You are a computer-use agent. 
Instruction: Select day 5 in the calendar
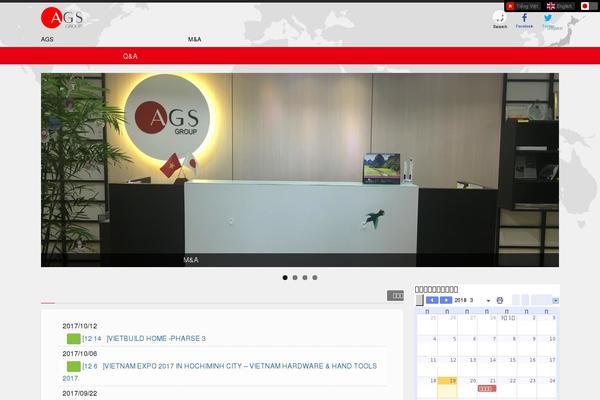[x=454, y=339]
